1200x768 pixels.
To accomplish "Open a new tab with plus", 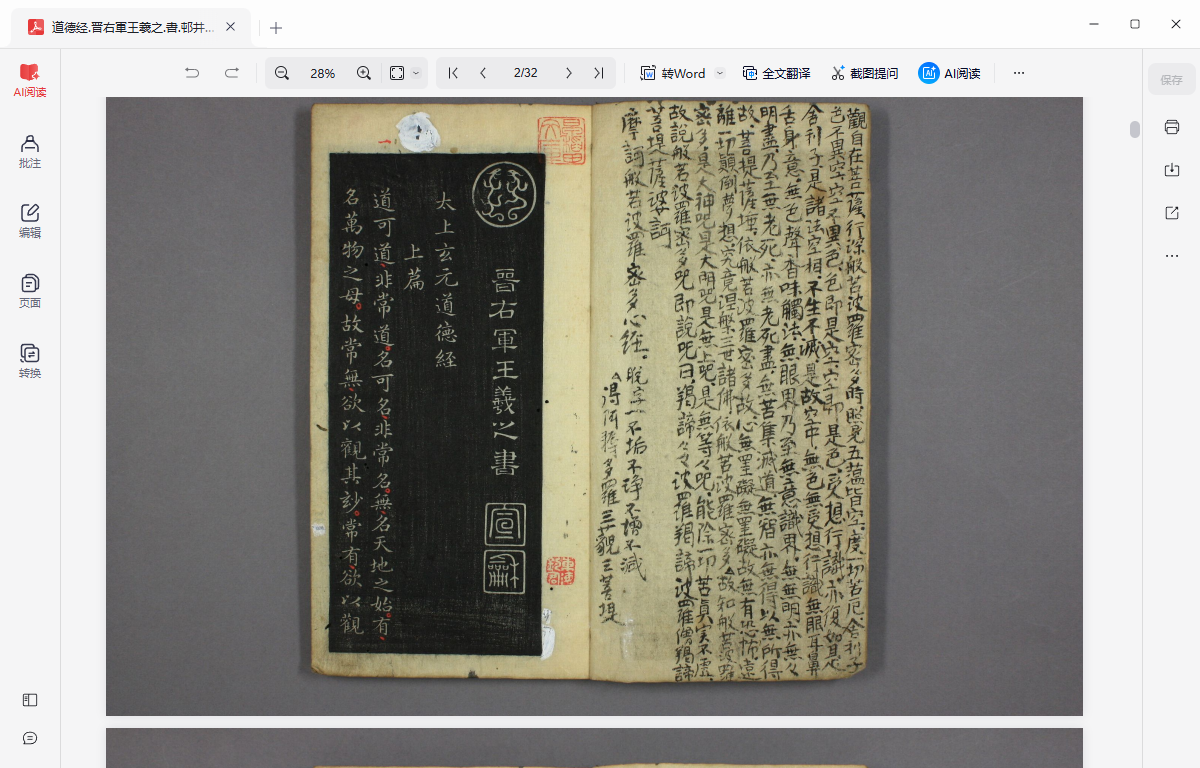I will (276, 28).
